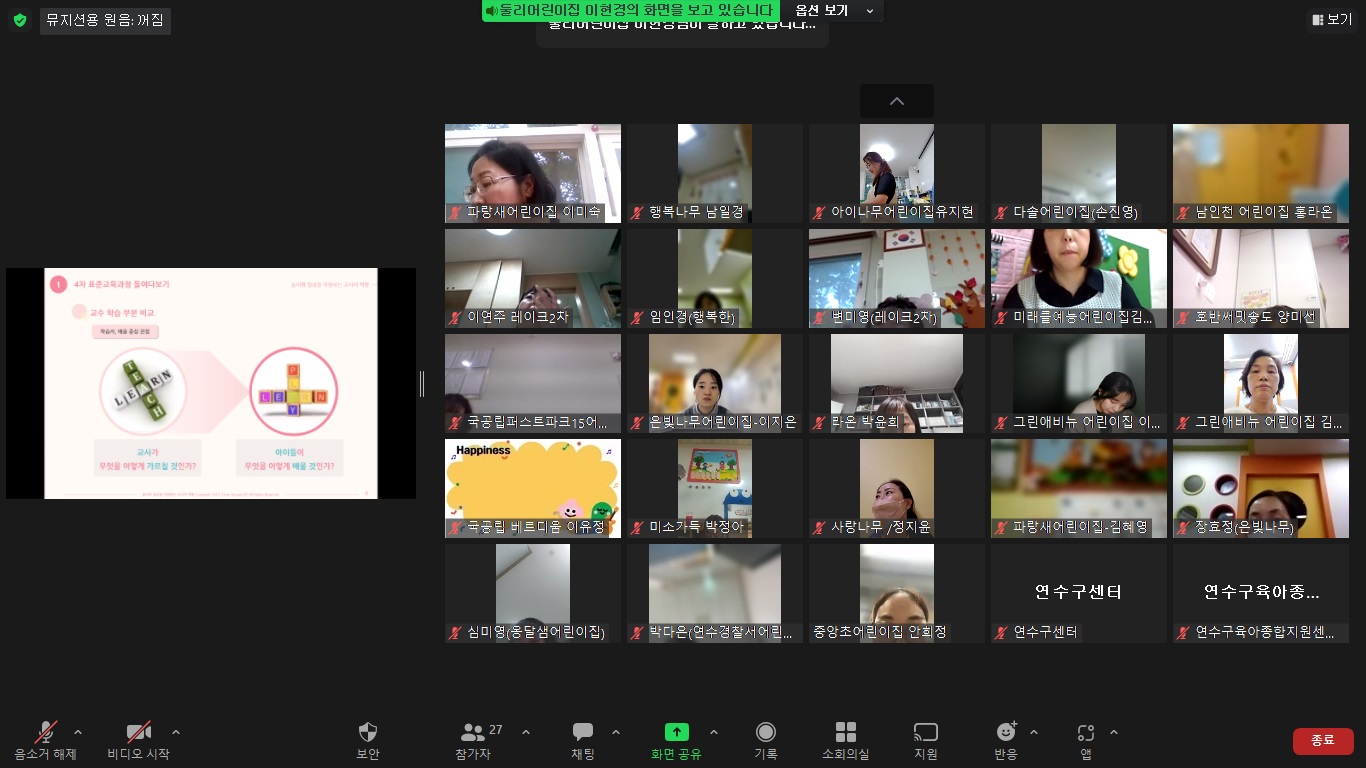Select 라온 박윤희 video tile
1366x768 pixels.
pyautogui.click(x=897, y=383)
